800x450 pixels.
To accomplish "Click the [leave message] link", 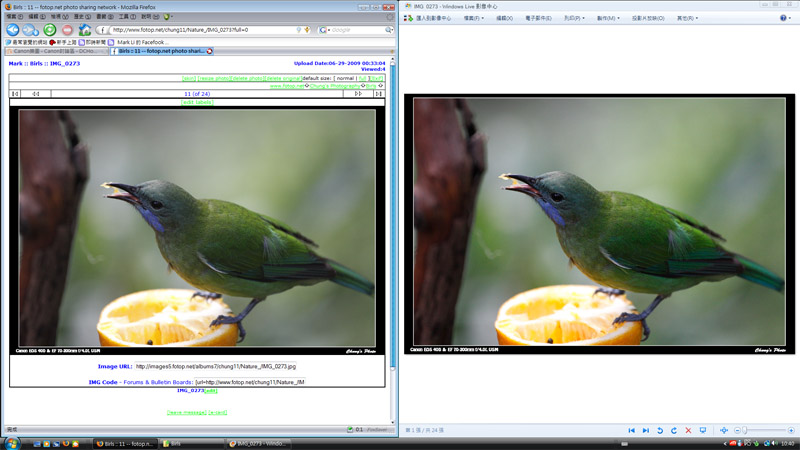I will (x=187, y=412).
